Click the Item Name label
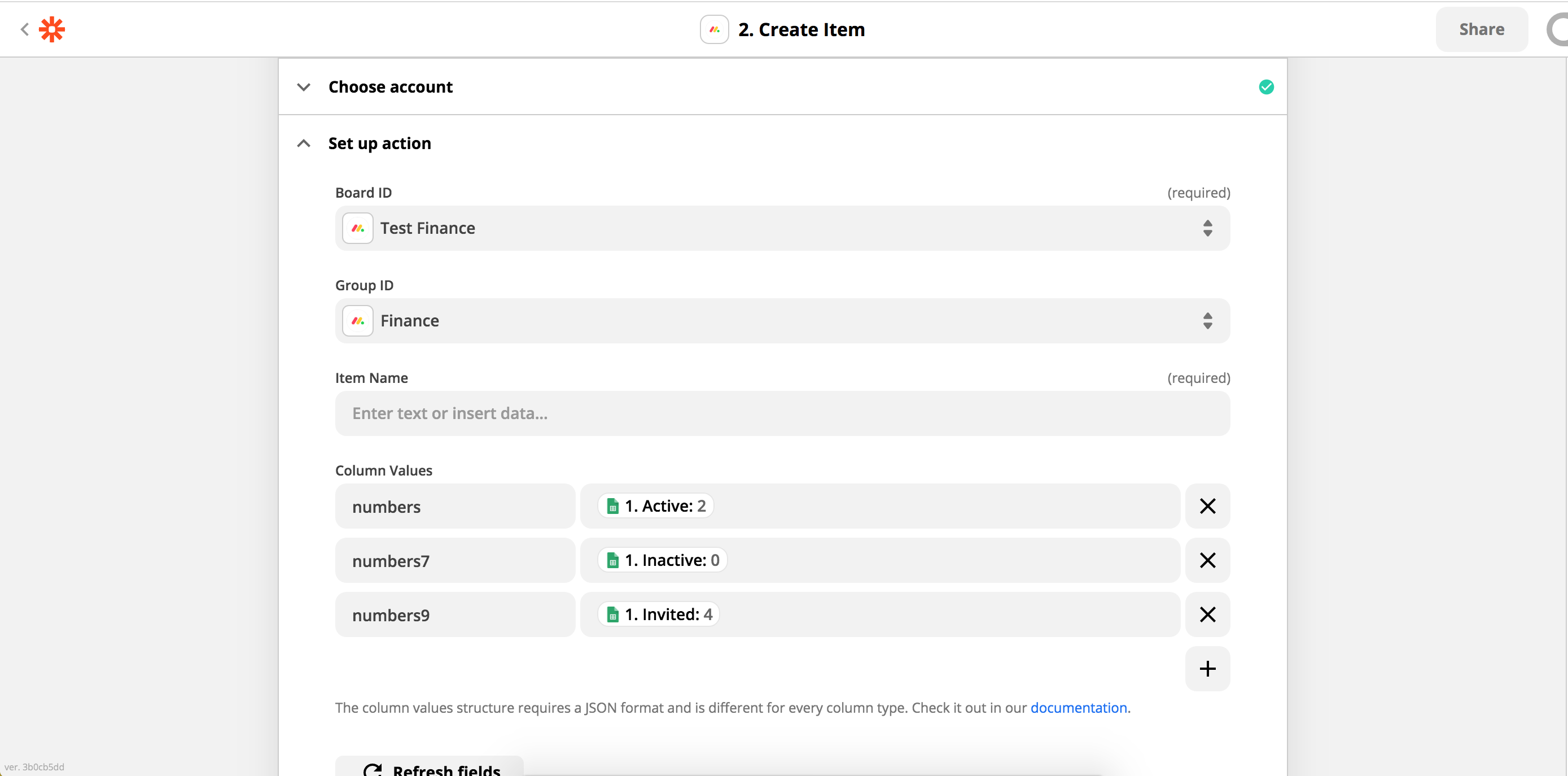 click(371, 378)
